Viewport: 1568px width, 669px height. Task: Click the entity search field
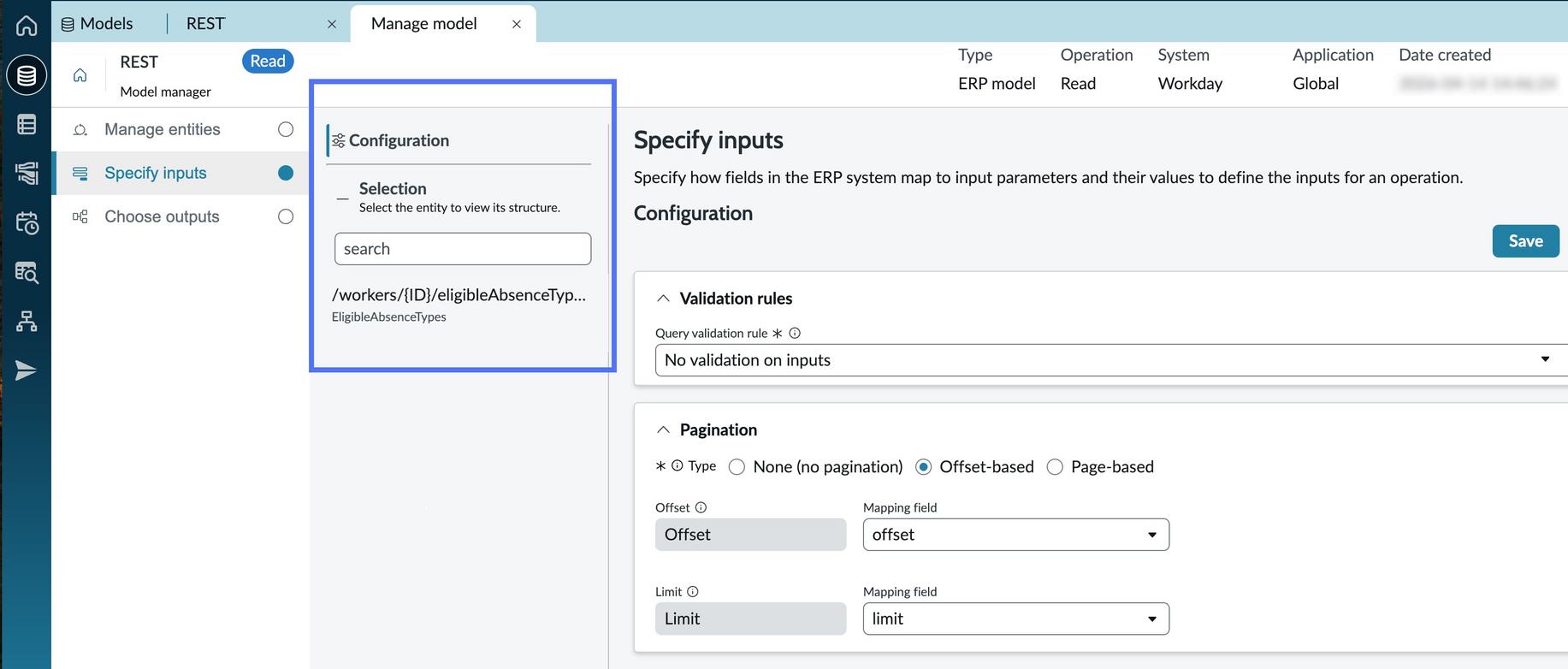point(463,249)
